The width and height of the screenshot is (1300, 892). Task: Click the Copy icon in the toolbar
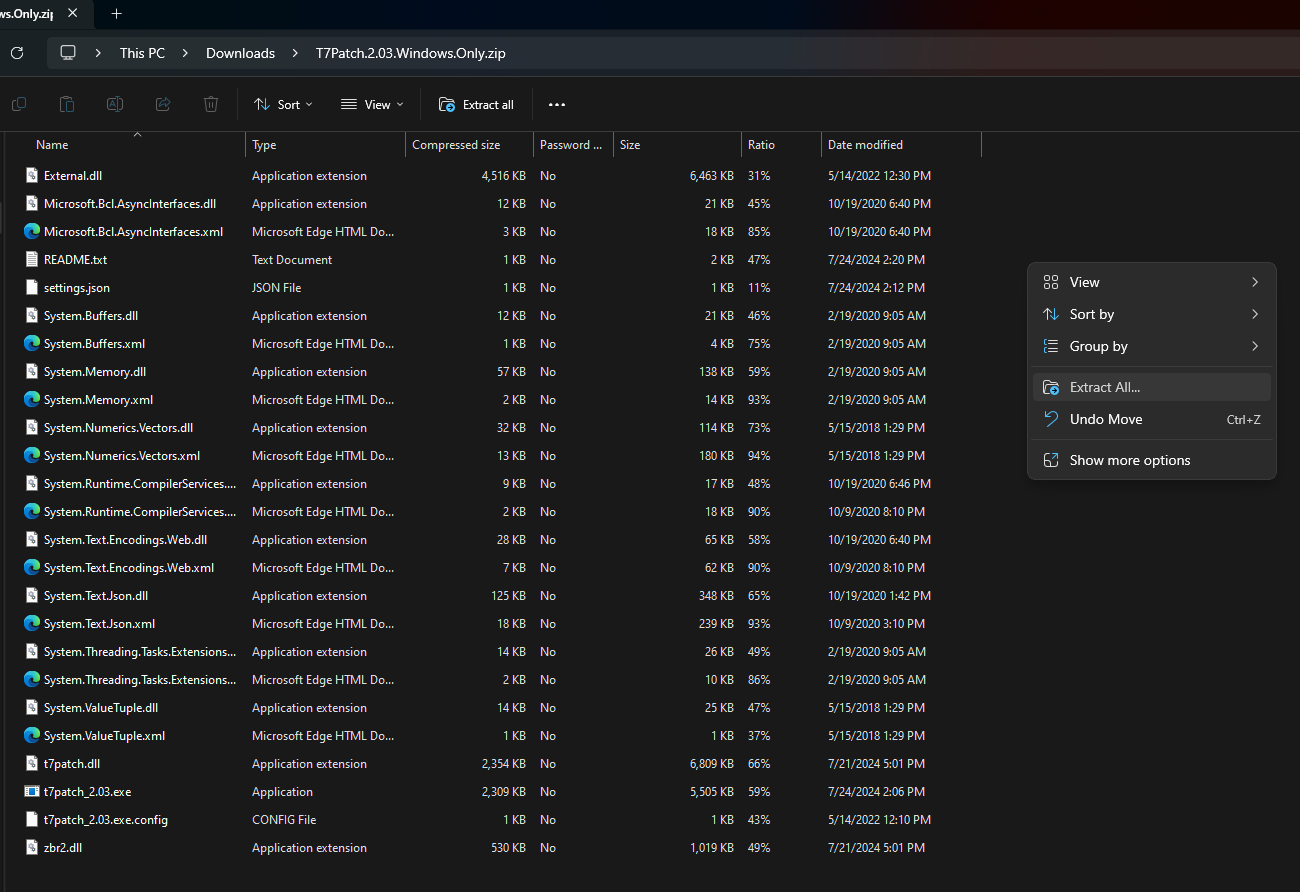19,104
